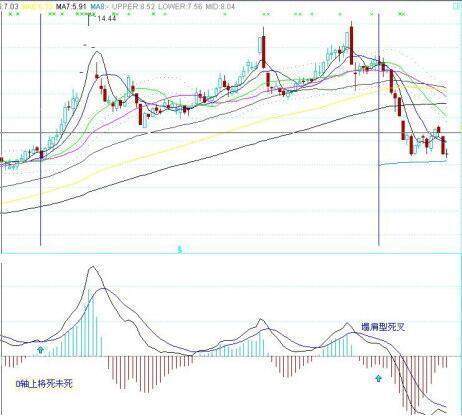
Task: Click the 14.44 high price label
Action: pyautogui.click(x=107, y=19)
